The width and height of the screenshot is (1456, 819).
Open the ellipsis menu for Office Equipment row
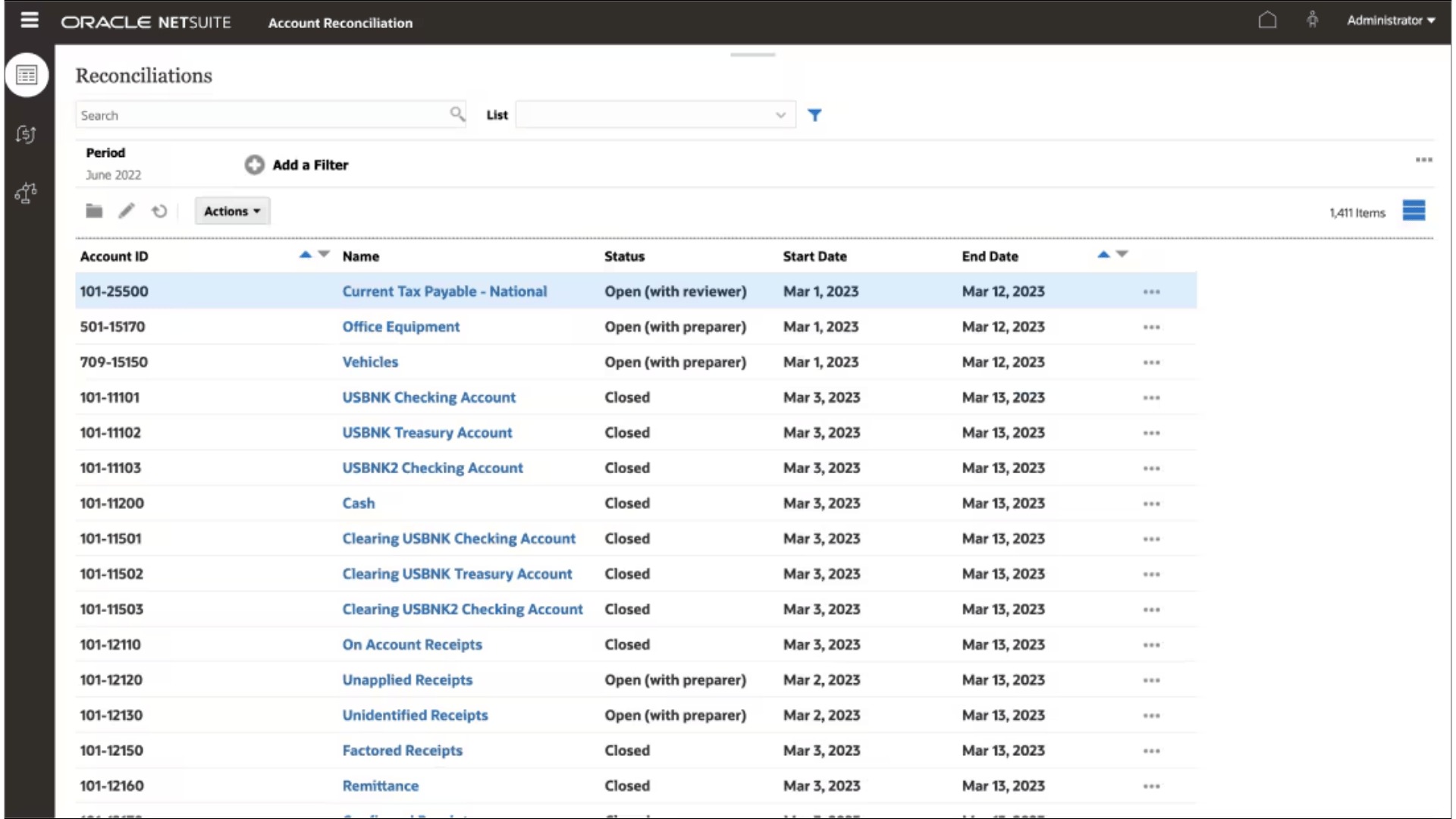(x=1150, y=326)
